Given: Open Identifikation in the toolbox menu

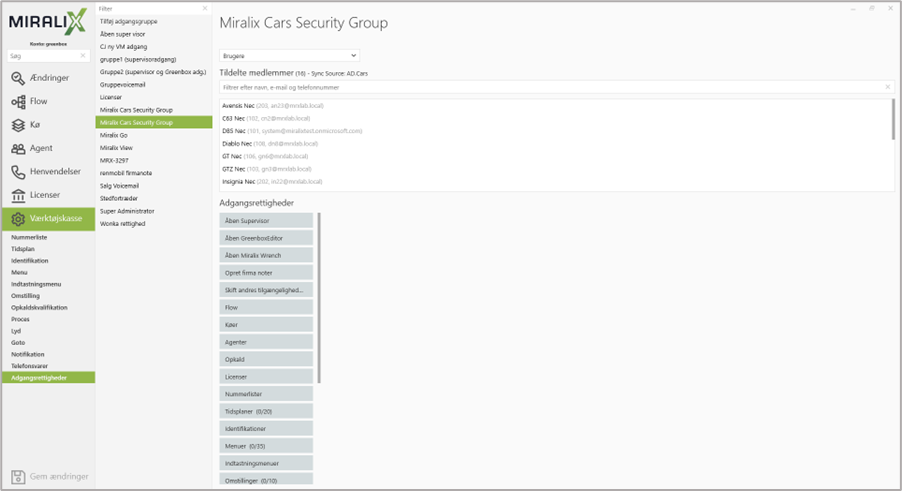Looking at the screenshot, I should coord(30,260).
